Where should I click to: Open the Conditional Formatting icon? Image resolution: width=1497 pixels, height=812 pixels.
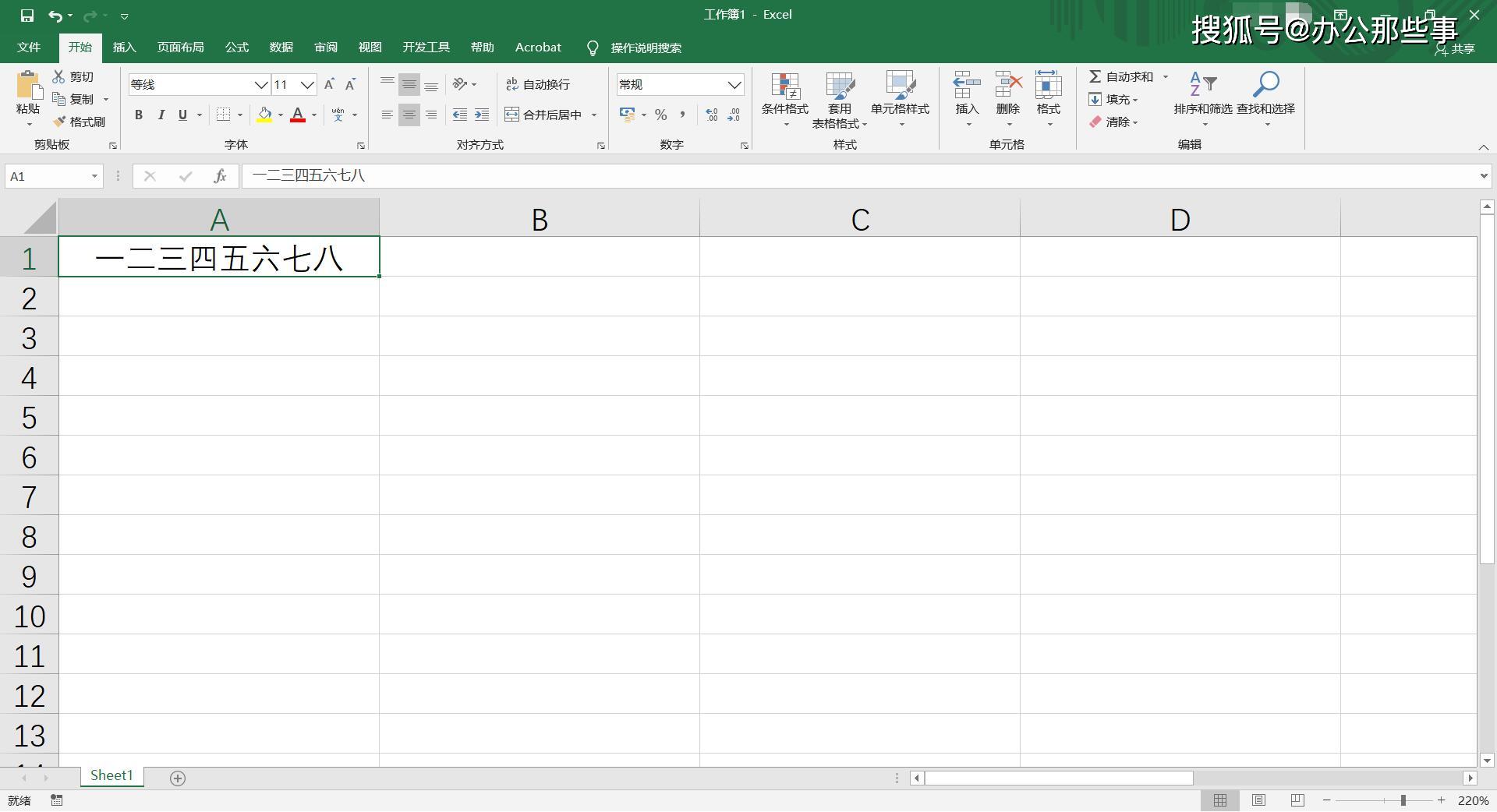click(x=785, y=87)
